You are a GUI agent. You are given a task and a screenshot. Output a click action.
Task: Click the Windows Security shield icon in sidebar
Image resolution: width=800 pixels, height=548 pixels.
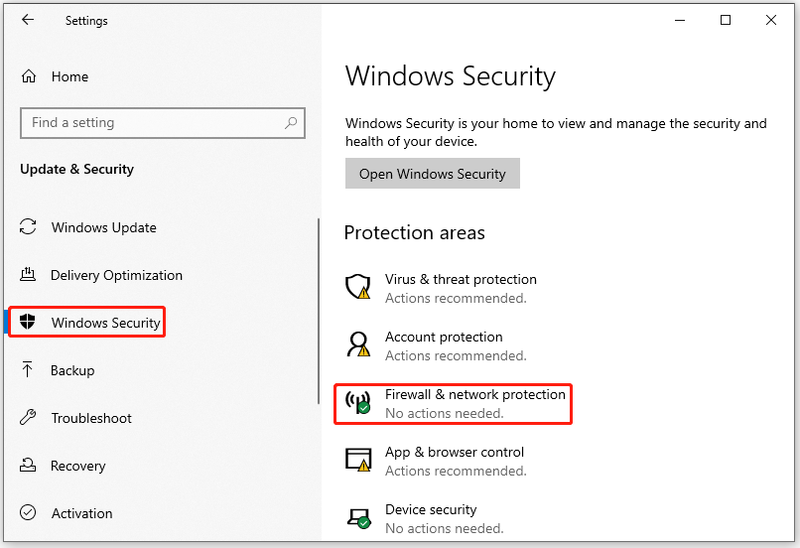27,321
